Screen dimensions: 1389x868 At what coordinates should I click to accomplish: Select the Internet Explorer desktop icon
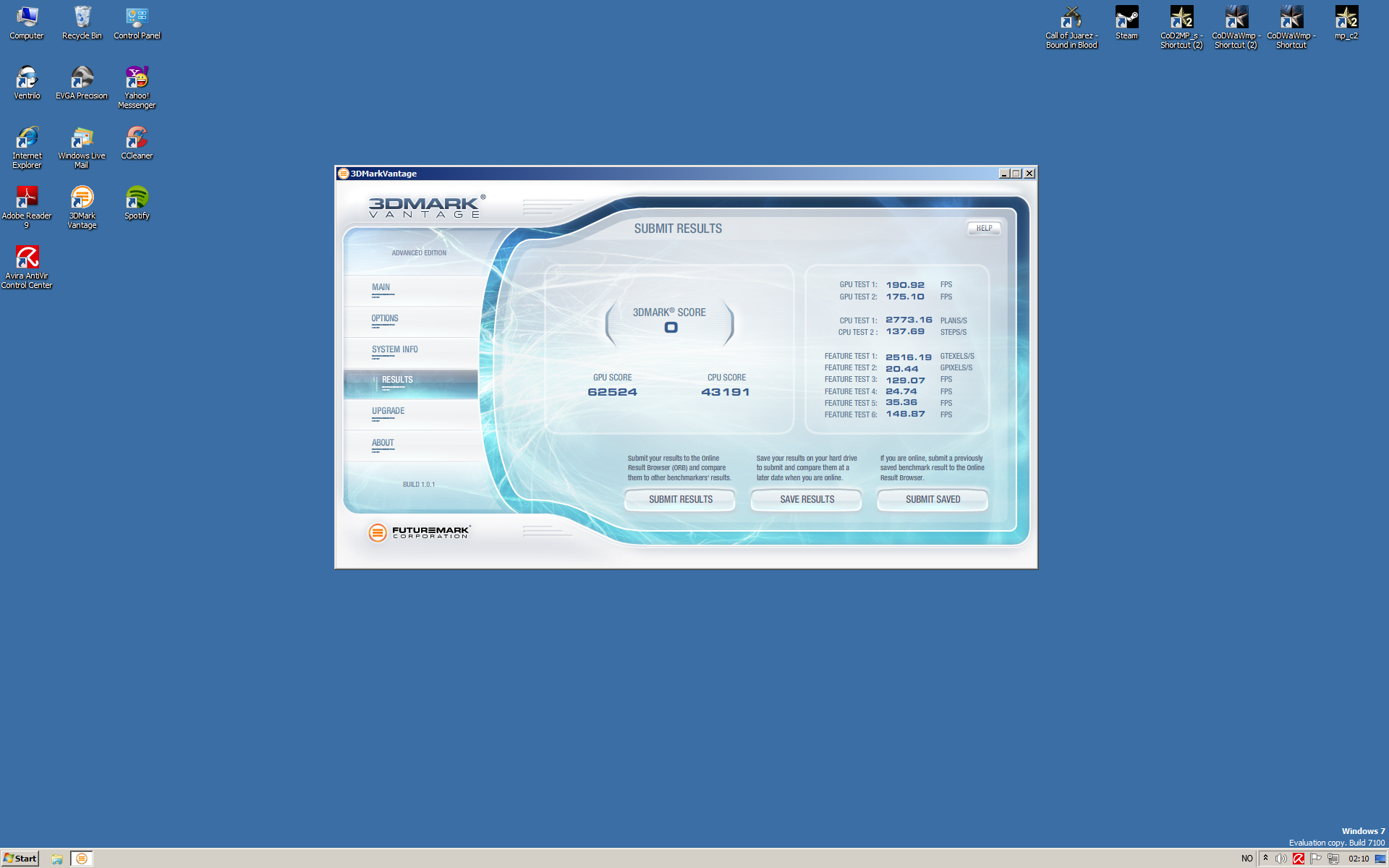point(27,148)
